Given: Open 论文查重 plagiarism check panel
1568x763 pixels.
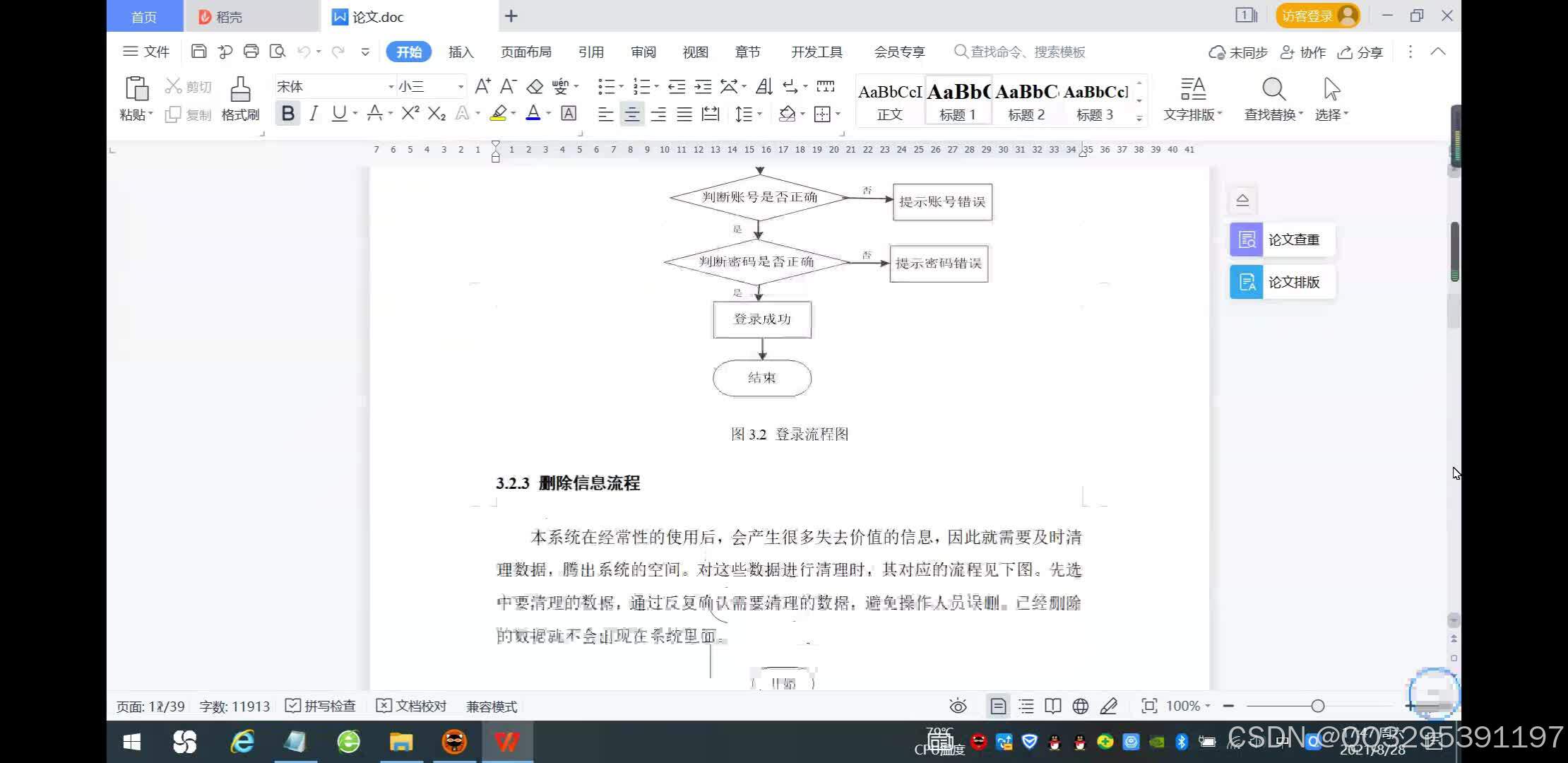Looking at the screenshot, I should (1282, 239).
